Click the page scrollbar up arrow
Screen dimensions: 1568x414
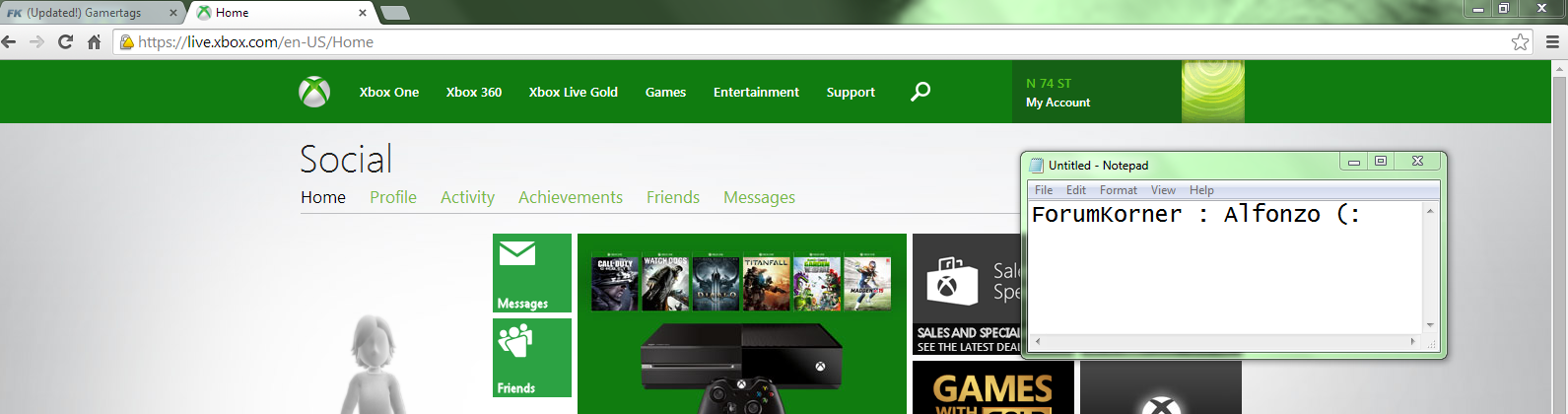(x=1560, y=69)
